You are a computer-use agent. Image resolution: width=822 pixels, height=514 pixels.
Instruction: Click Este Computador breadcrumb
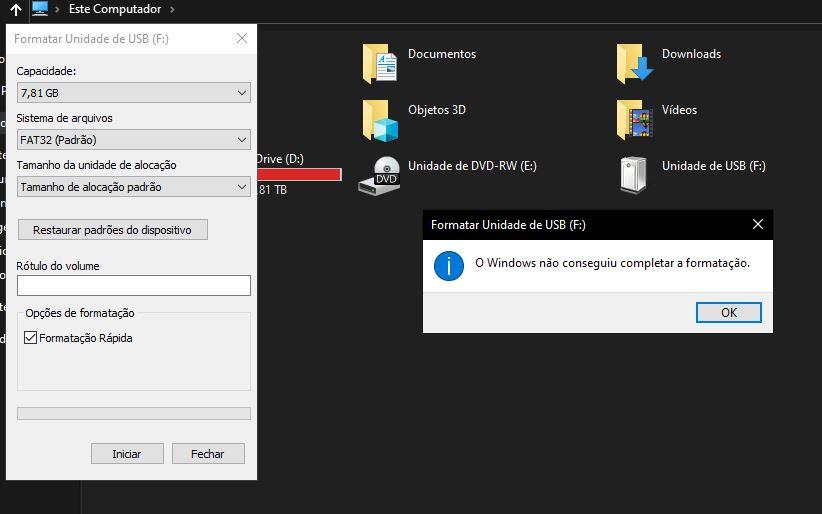115,9
